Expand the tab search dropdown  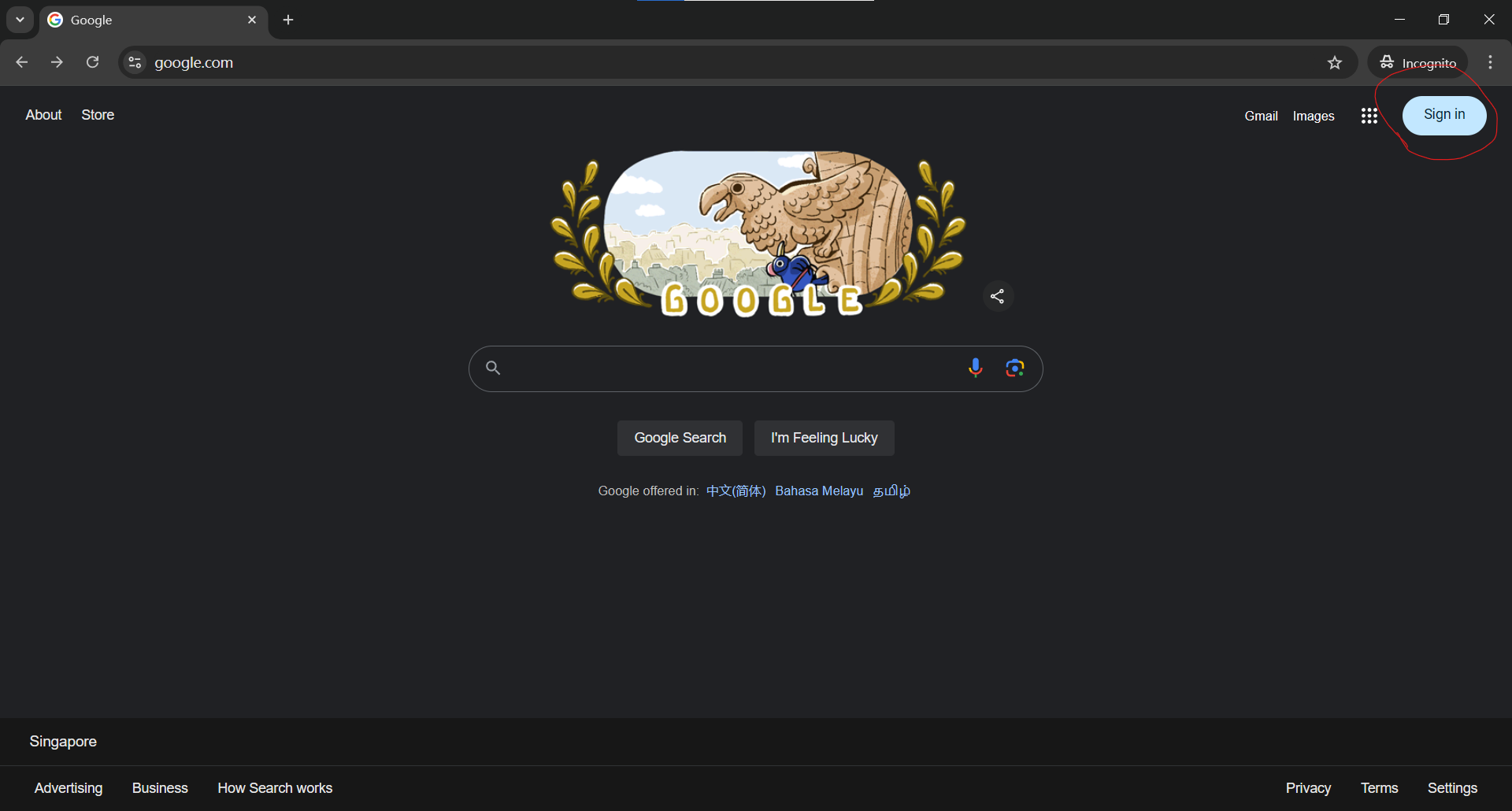click(20, 20)
